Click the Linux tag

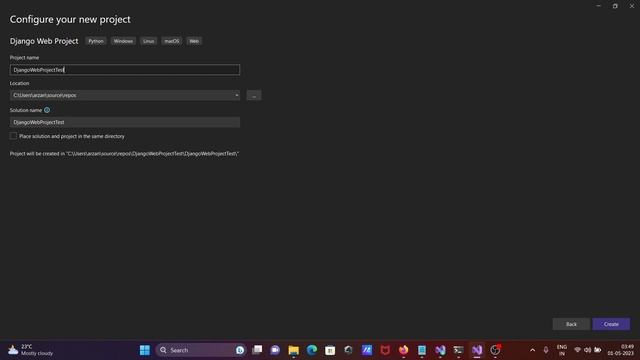(x=149, y=41)
